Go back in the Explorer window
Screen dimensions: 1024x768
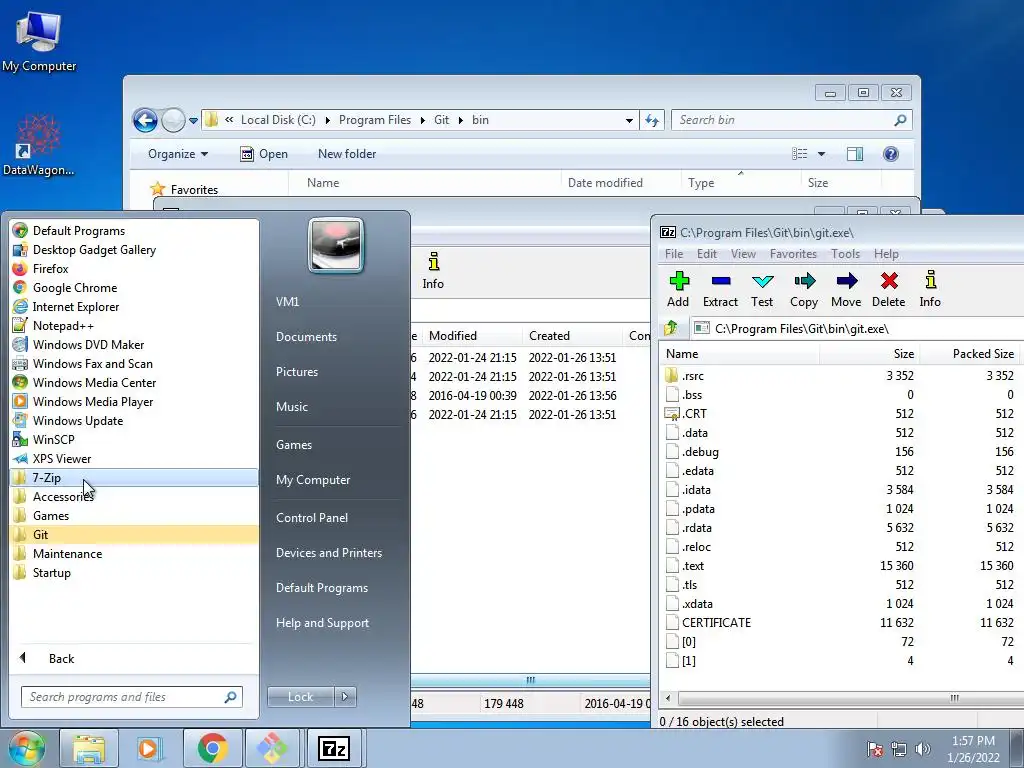[145, 120]
